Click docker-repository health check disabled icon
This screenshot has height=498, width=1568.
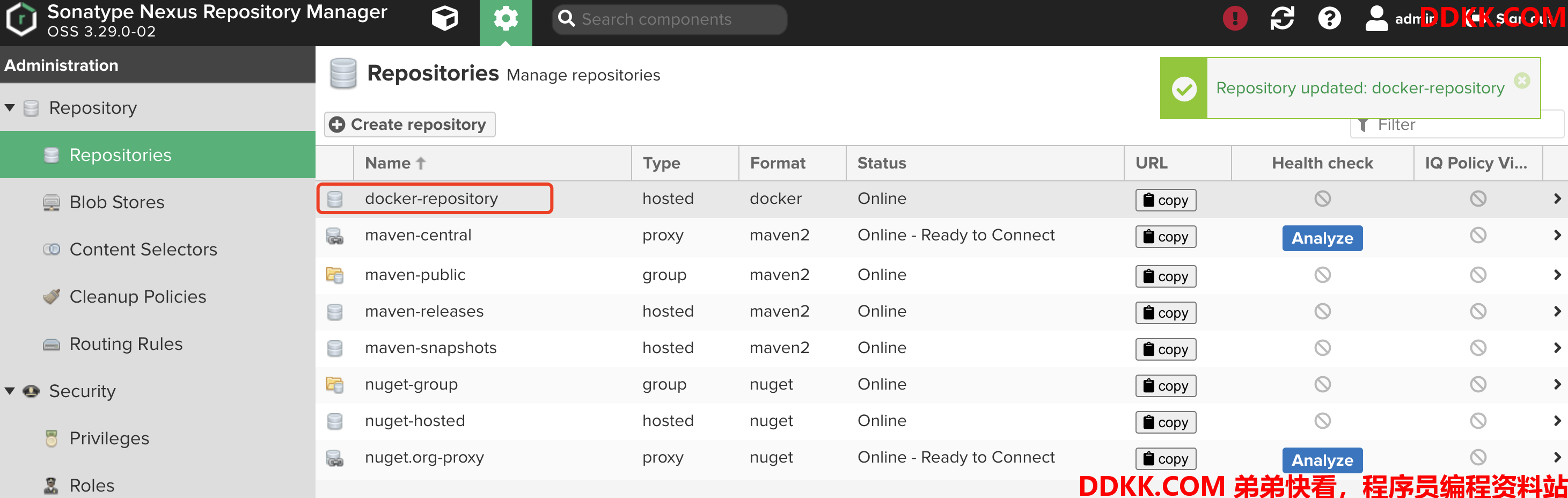pyautogui.click(x=1322, y=199)
